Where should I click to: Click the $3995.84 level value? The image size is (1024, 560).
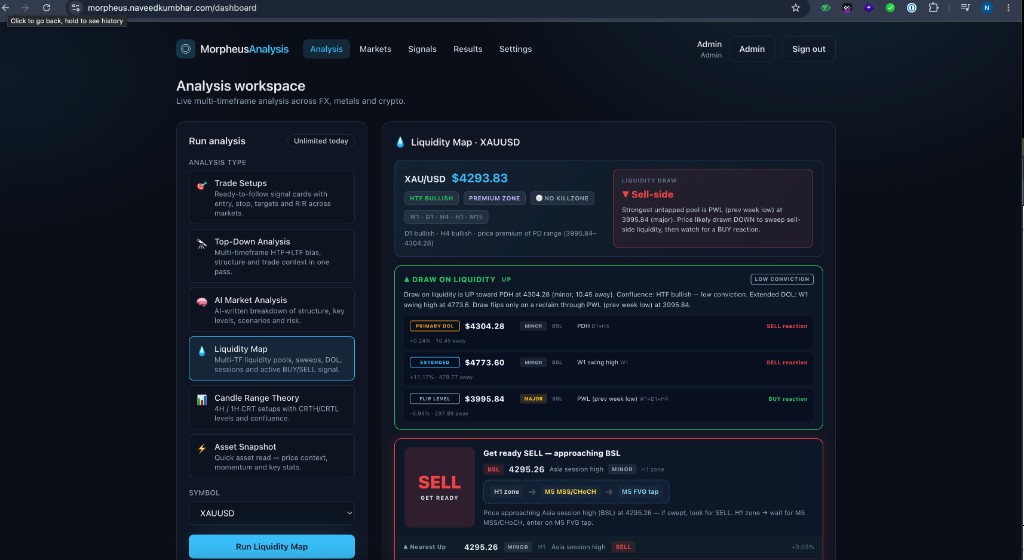(x=485, y=399)
